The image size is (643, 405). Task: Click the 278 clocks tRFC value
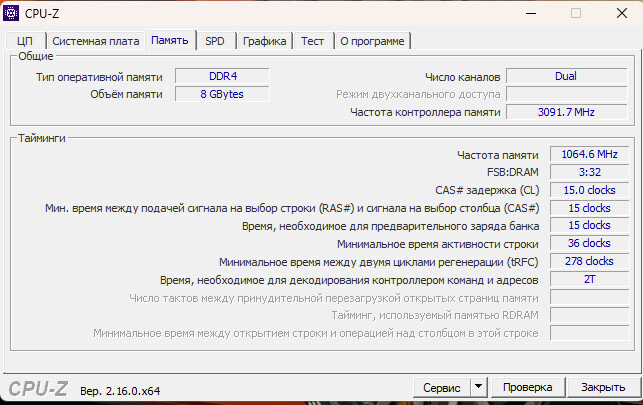[589, 261]
